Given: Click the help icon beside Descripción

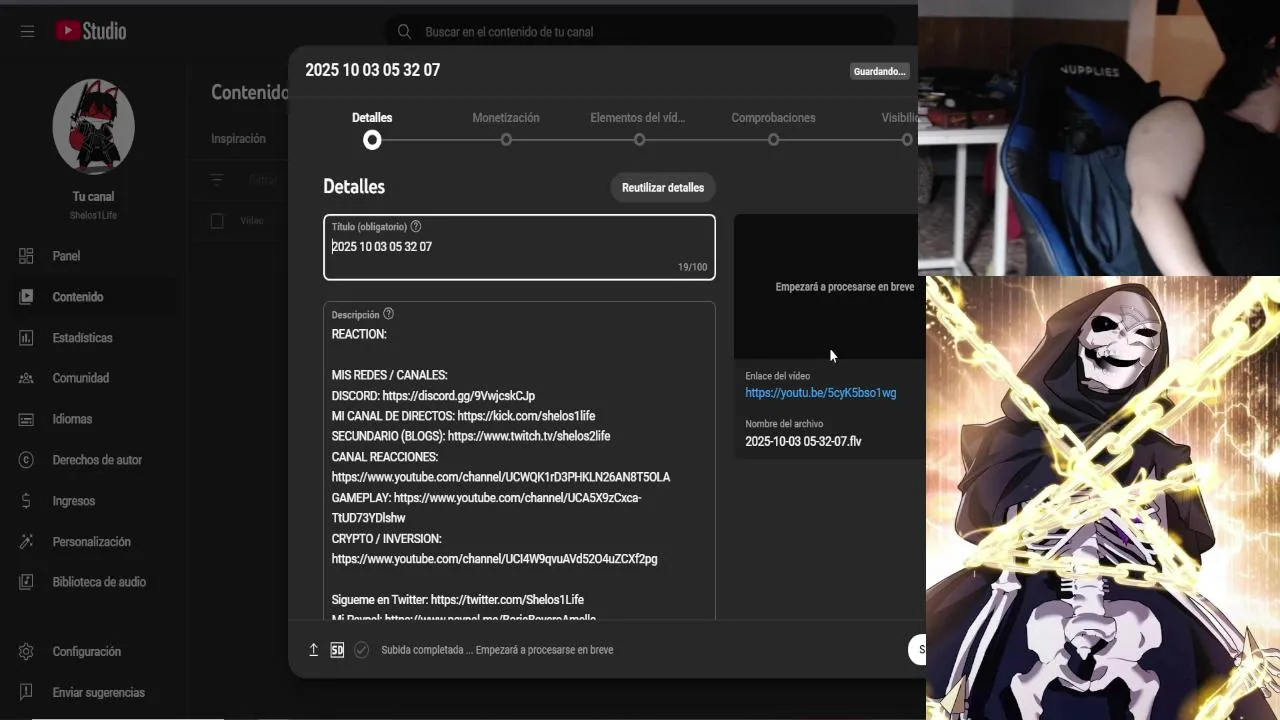Looking at the screenshot, I should coord(389,314).
